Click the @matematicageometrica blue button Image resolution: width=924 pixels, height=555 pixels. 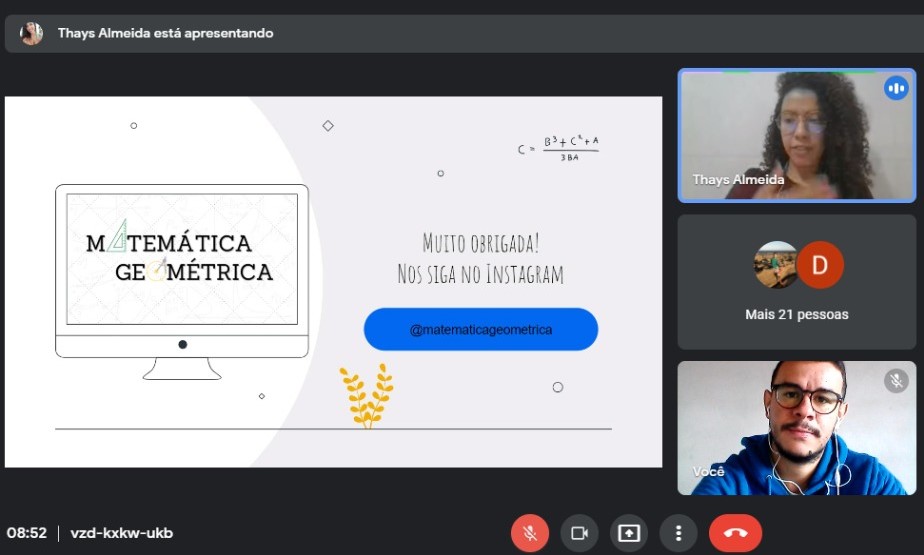[481, 329]
